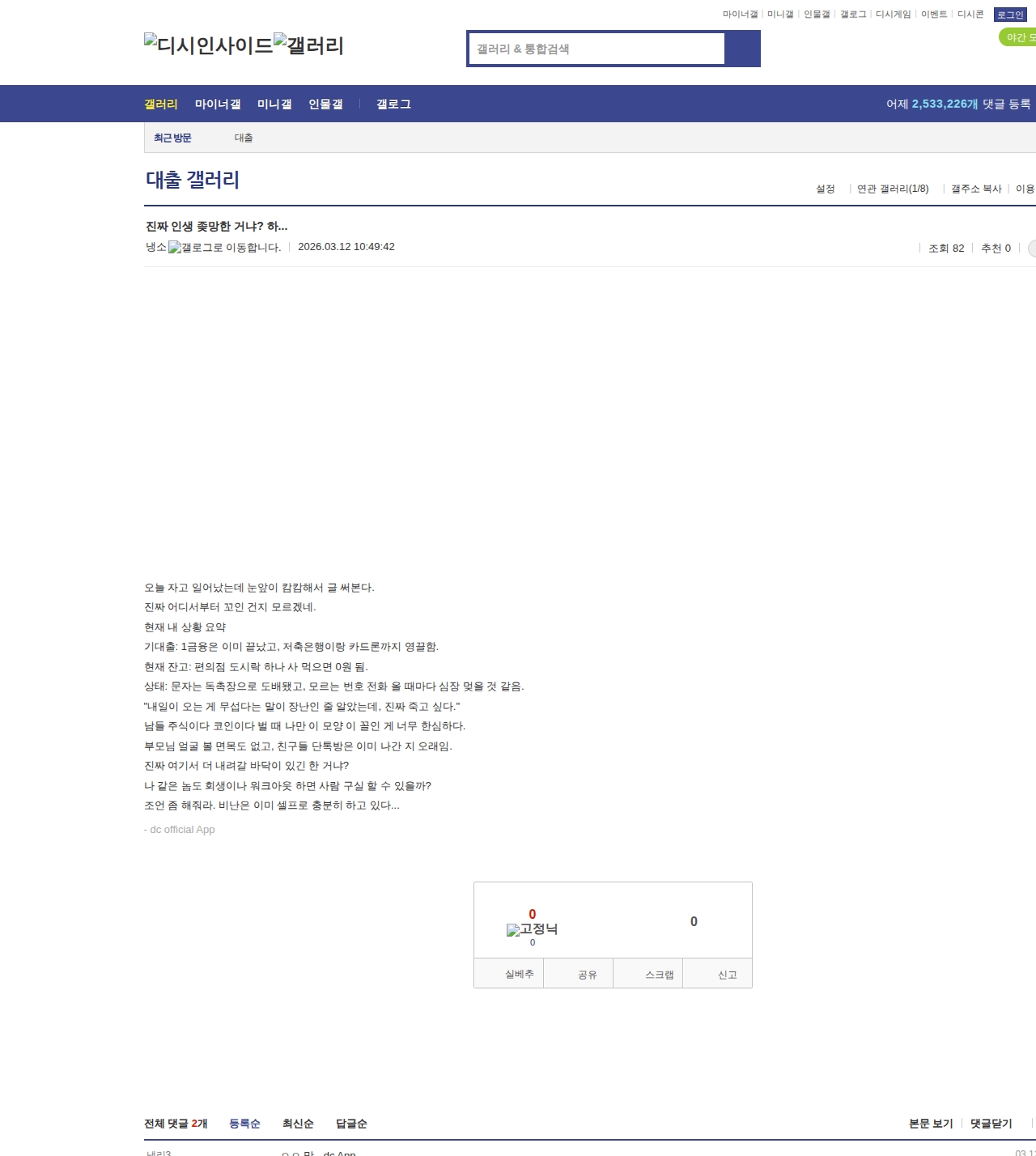1036x1156 pixels.
Task: Toggle the green 야간 모드 button
Action: [x=1018, y=37]
